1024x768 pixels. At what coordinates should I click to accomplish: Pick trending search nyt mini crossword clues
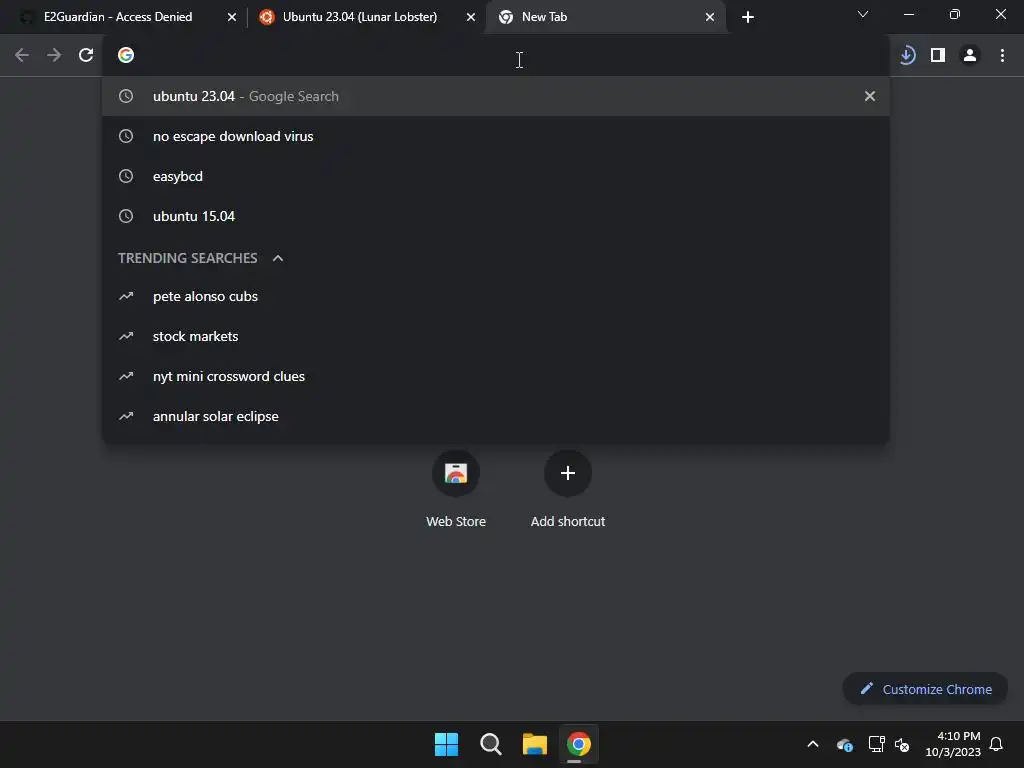496,376
